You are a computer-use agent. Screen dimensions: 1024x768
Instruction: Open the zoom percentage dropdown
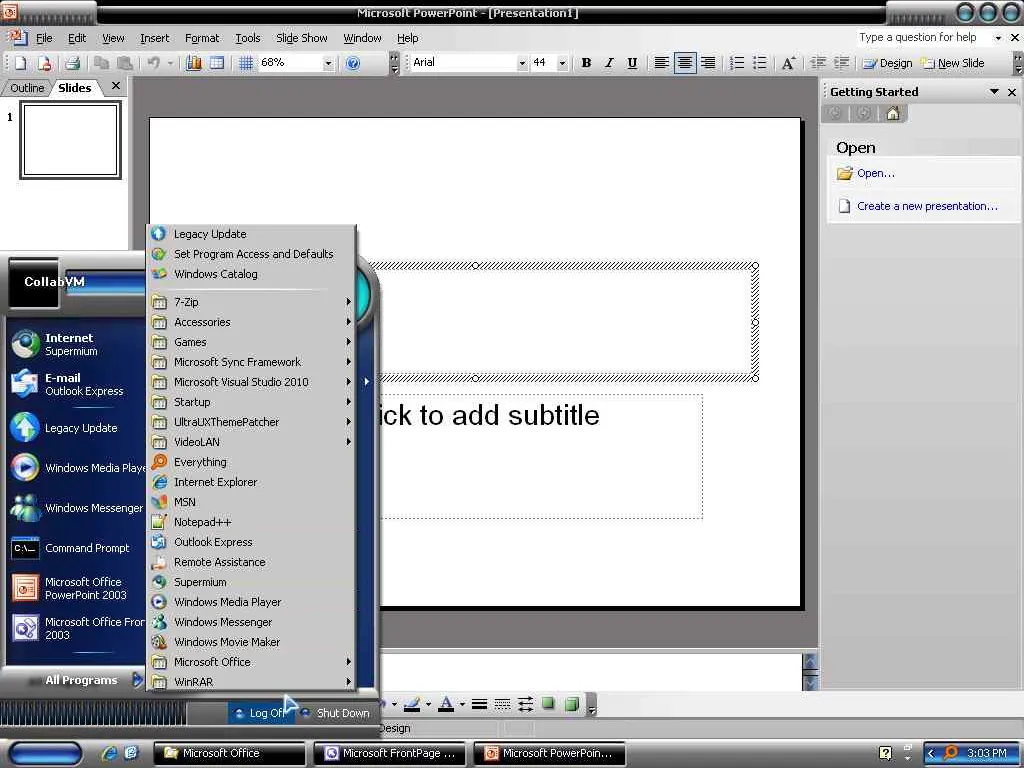point(328,63)
